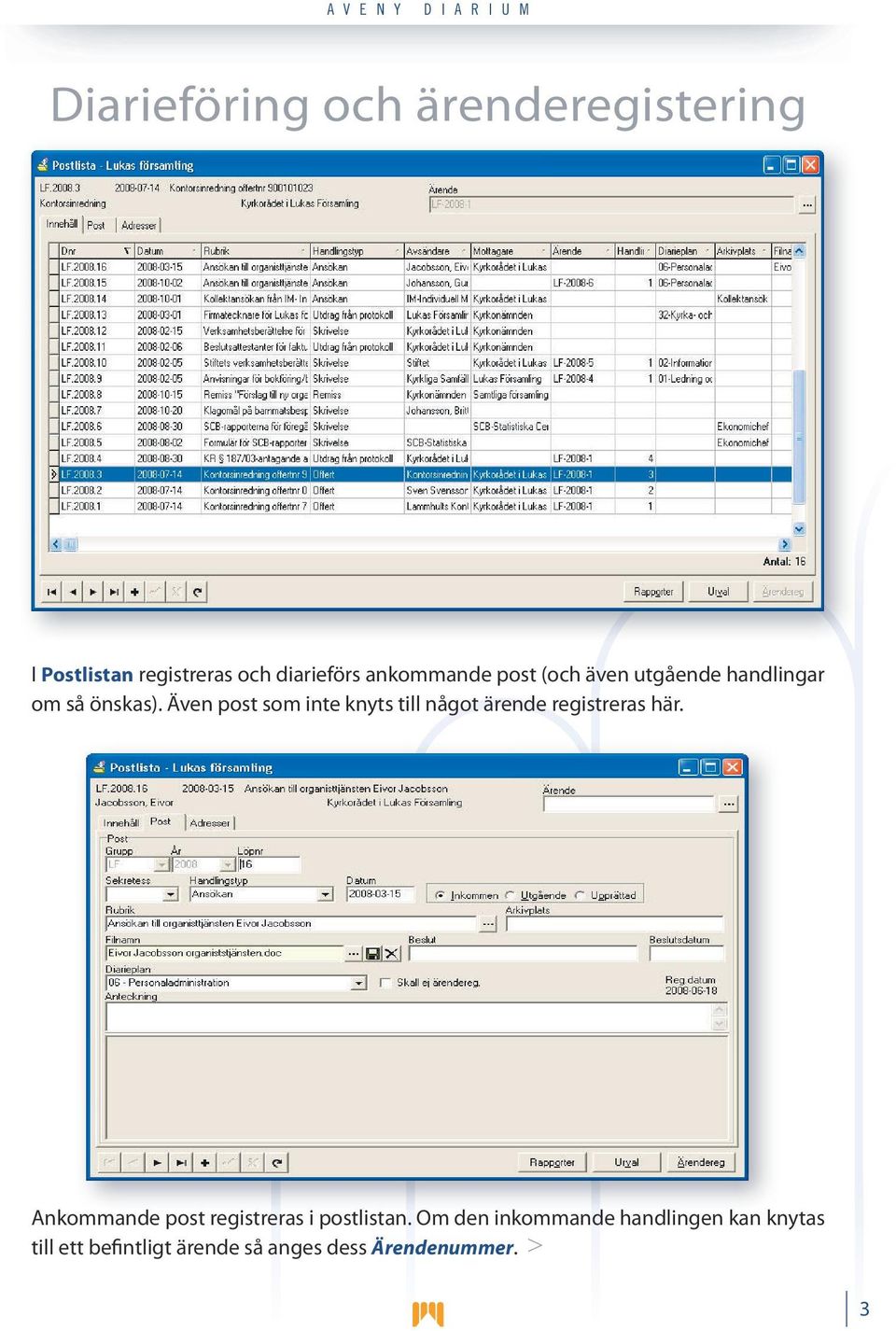Tick the Skall ej ärendereg. checkbox
This screenshot has height=1331, width=896.
pyautogui.click(x=385, y=983)
